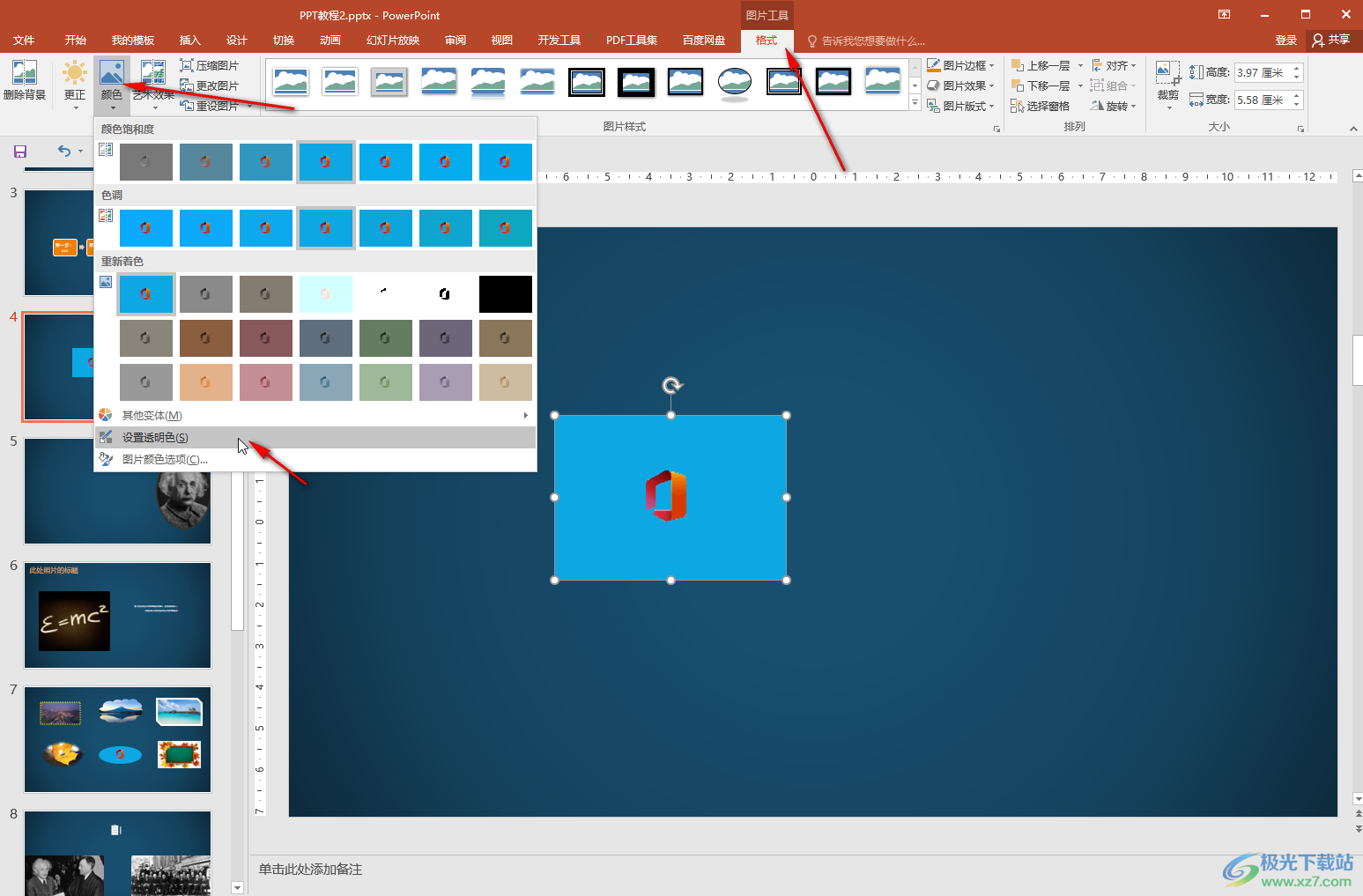
Task: Switch to the Design (设计) tab
Action: point(237,41)
